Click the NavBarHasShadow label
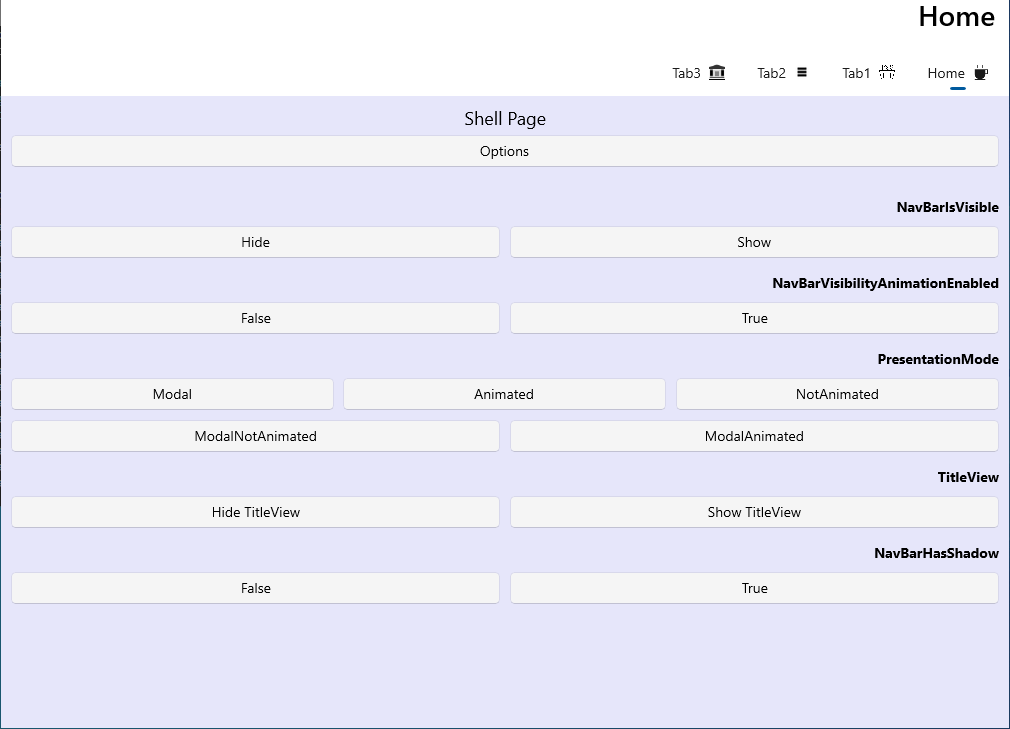 (937, 553)
